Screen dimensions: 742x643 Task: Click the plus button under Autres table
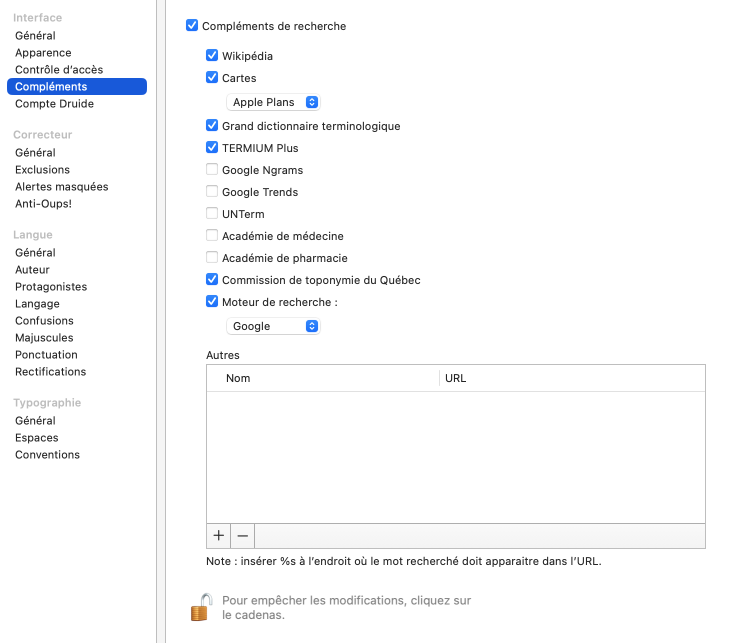point(218,535)
